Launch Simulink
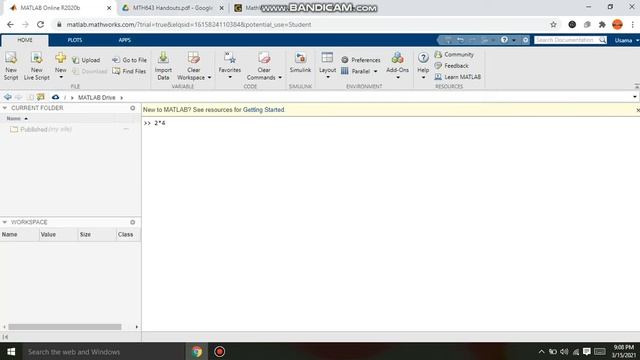 [300, 62]
